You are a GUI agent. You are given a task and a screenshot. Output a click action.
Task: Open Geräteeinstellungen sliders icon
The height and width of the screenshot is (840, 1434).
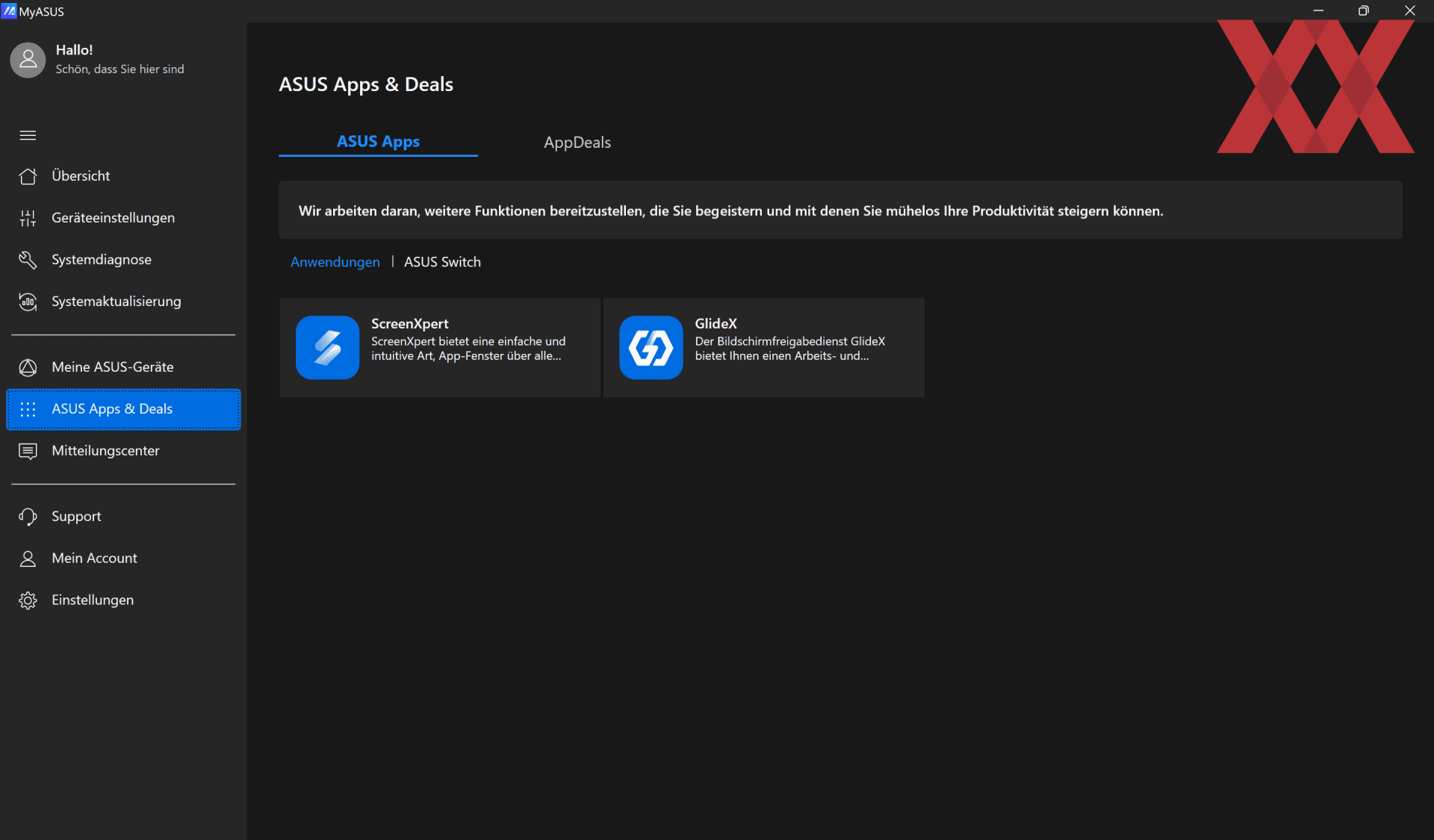[28, 218]
